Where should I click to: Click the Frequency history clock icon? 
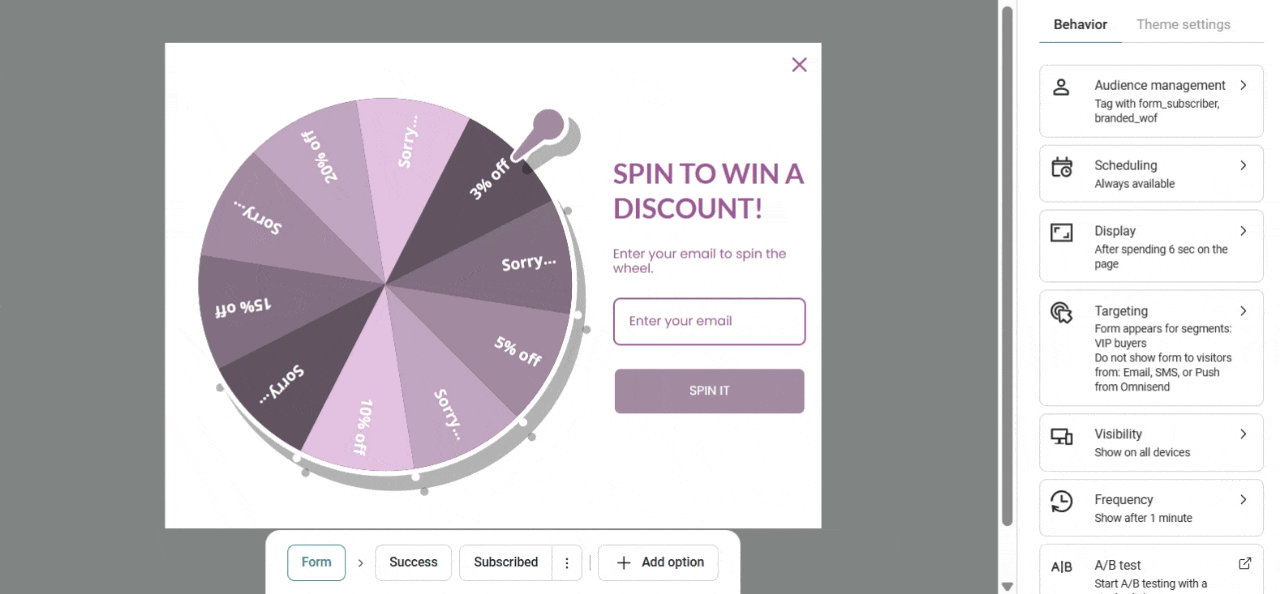click(1061, 501)
